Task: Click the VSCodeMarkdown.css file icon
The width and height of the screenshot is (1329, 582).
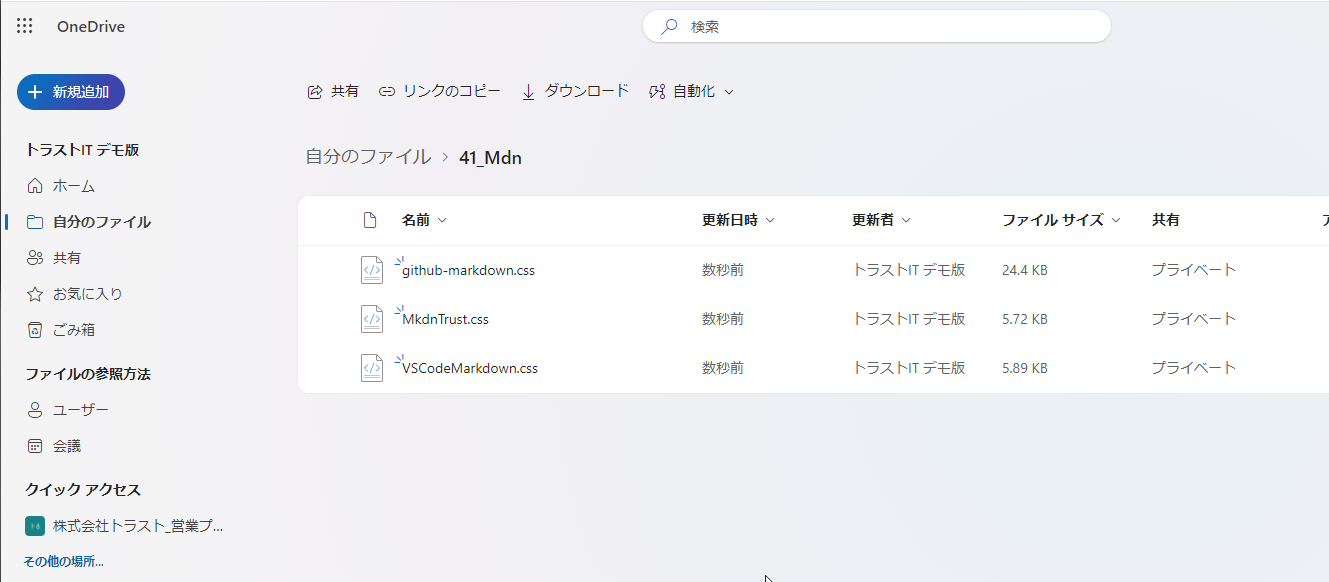Action: click(x=372, y=368)
